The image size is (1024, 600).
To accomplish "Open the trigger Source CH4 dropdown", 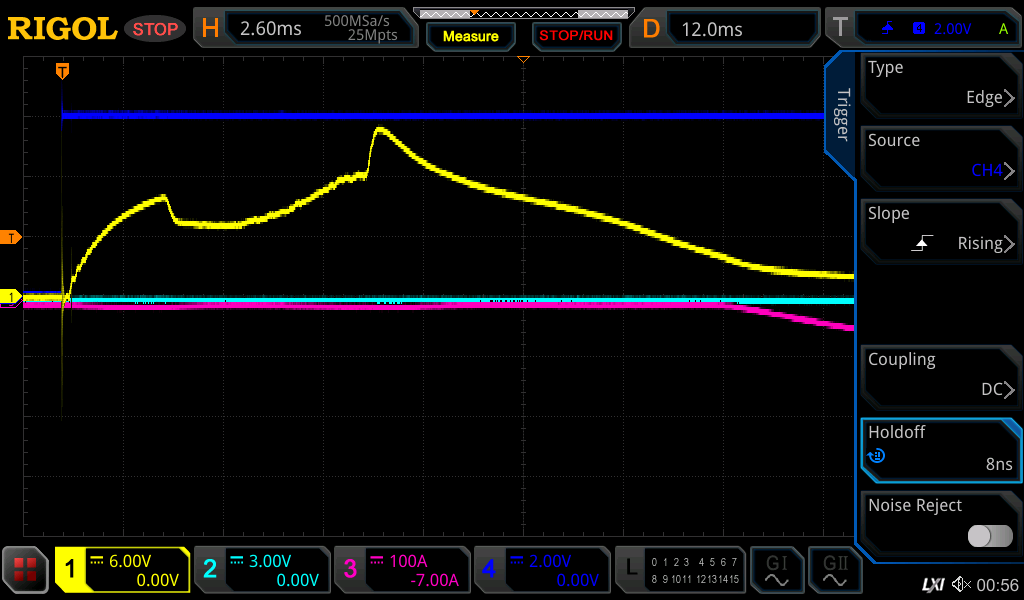I will (x=940, y=157).
